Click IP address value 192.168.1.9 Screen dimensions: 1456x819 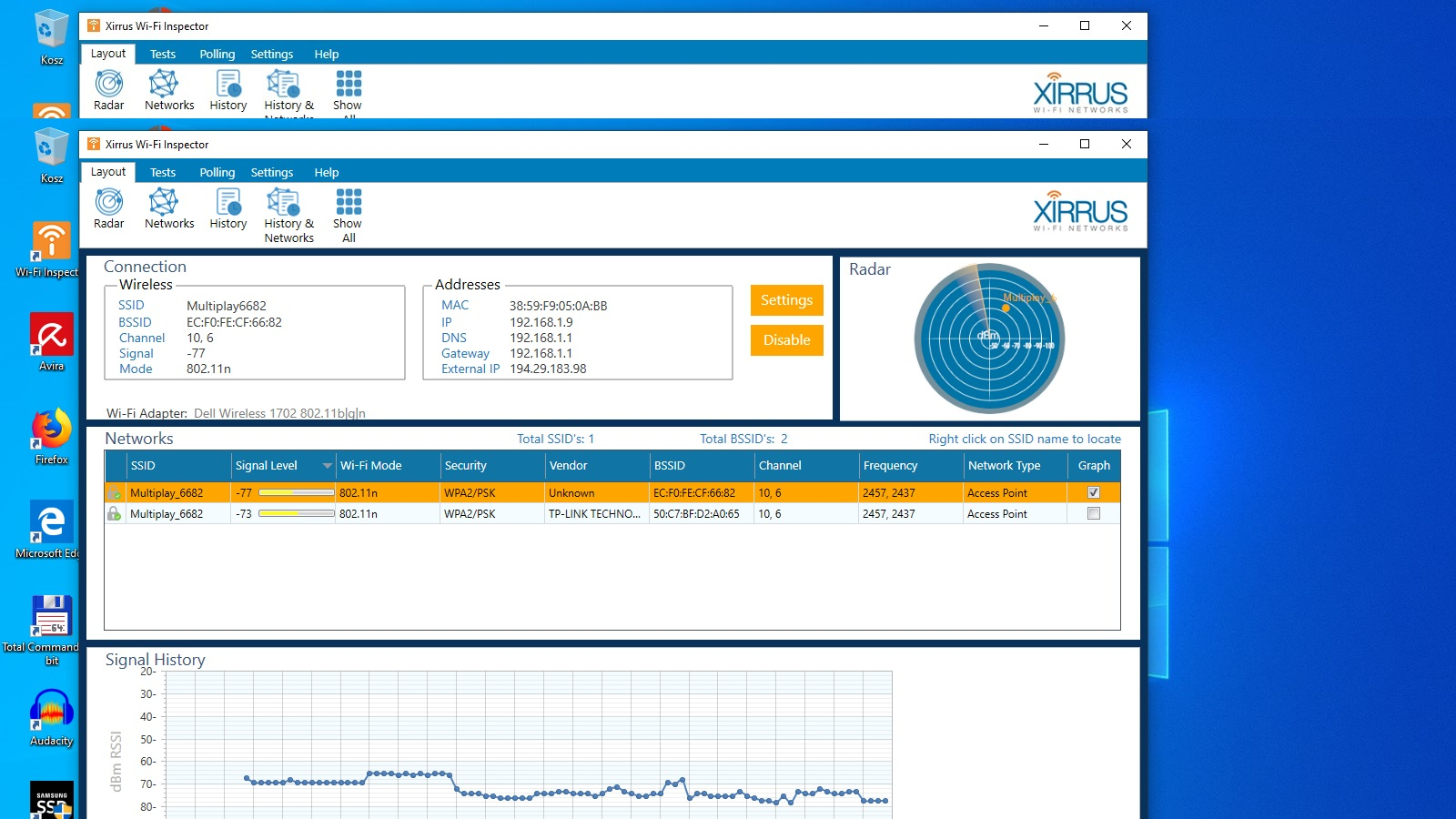pyautogui.click(x=541, y=322)
